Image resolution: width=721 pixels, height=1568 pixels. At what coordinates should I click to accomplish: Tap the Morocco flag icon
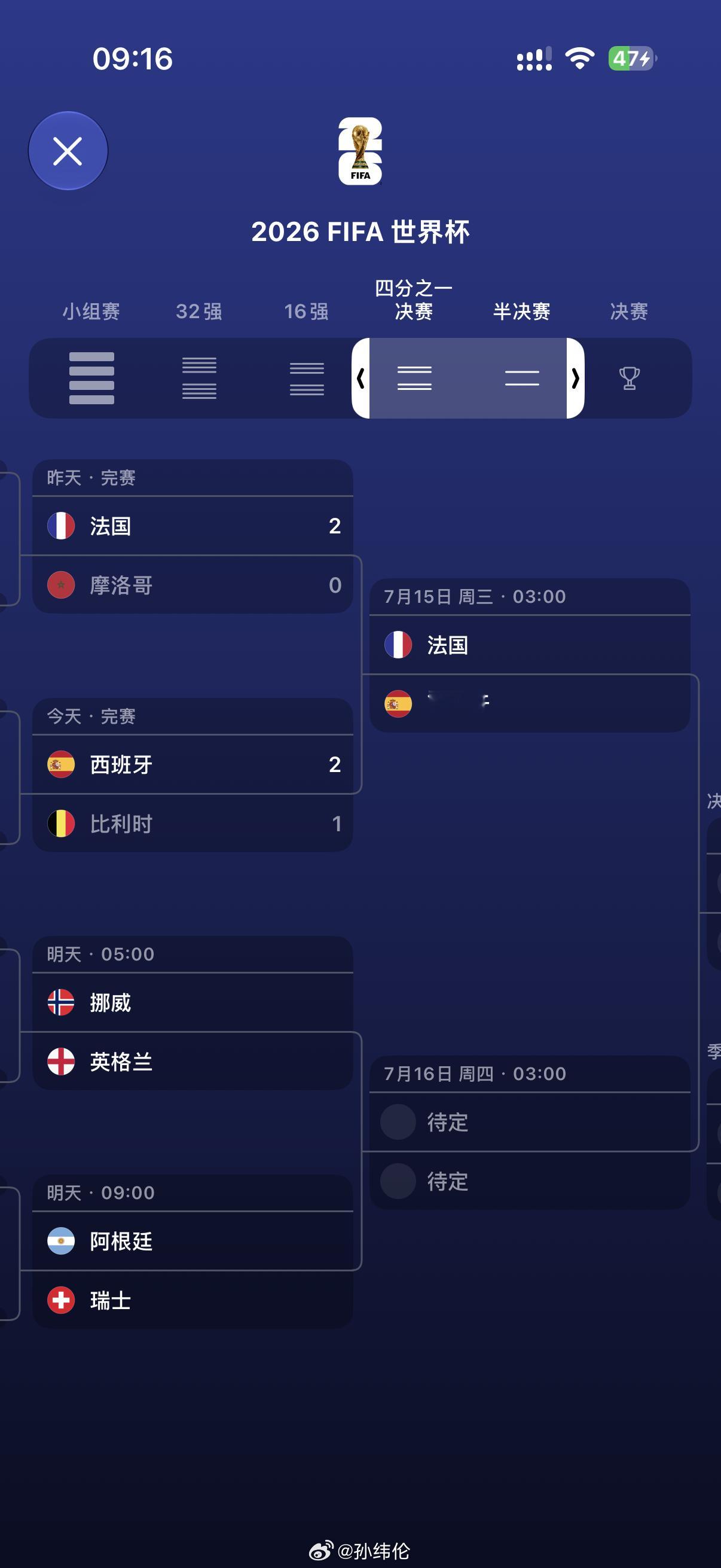pyautogui.click(x=61, y=585)
